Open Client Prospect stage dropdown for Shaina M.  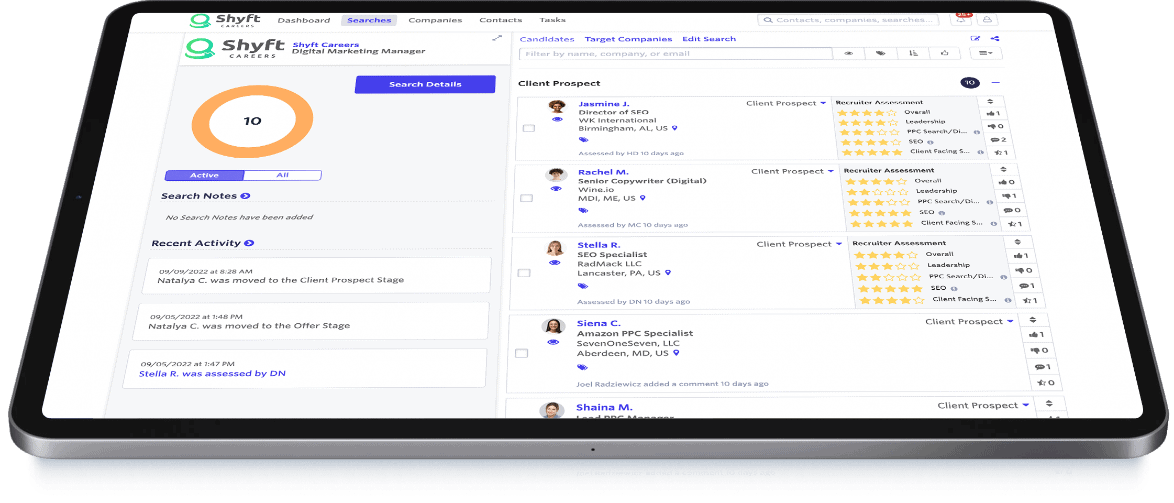pyautogui.click(x=983, y=406)
